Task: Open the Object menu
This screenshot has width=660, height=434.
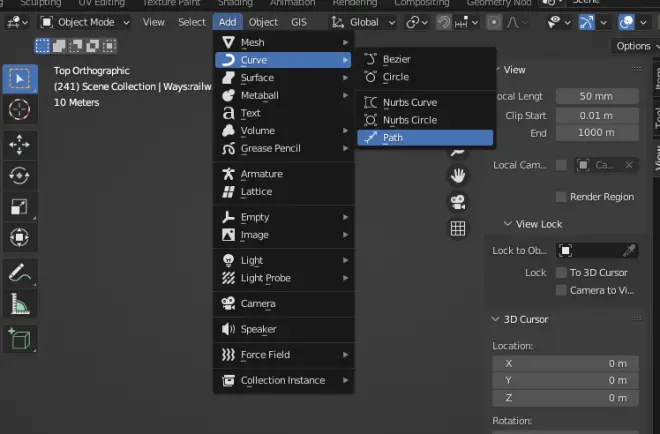Action: [x=263, y=22]
